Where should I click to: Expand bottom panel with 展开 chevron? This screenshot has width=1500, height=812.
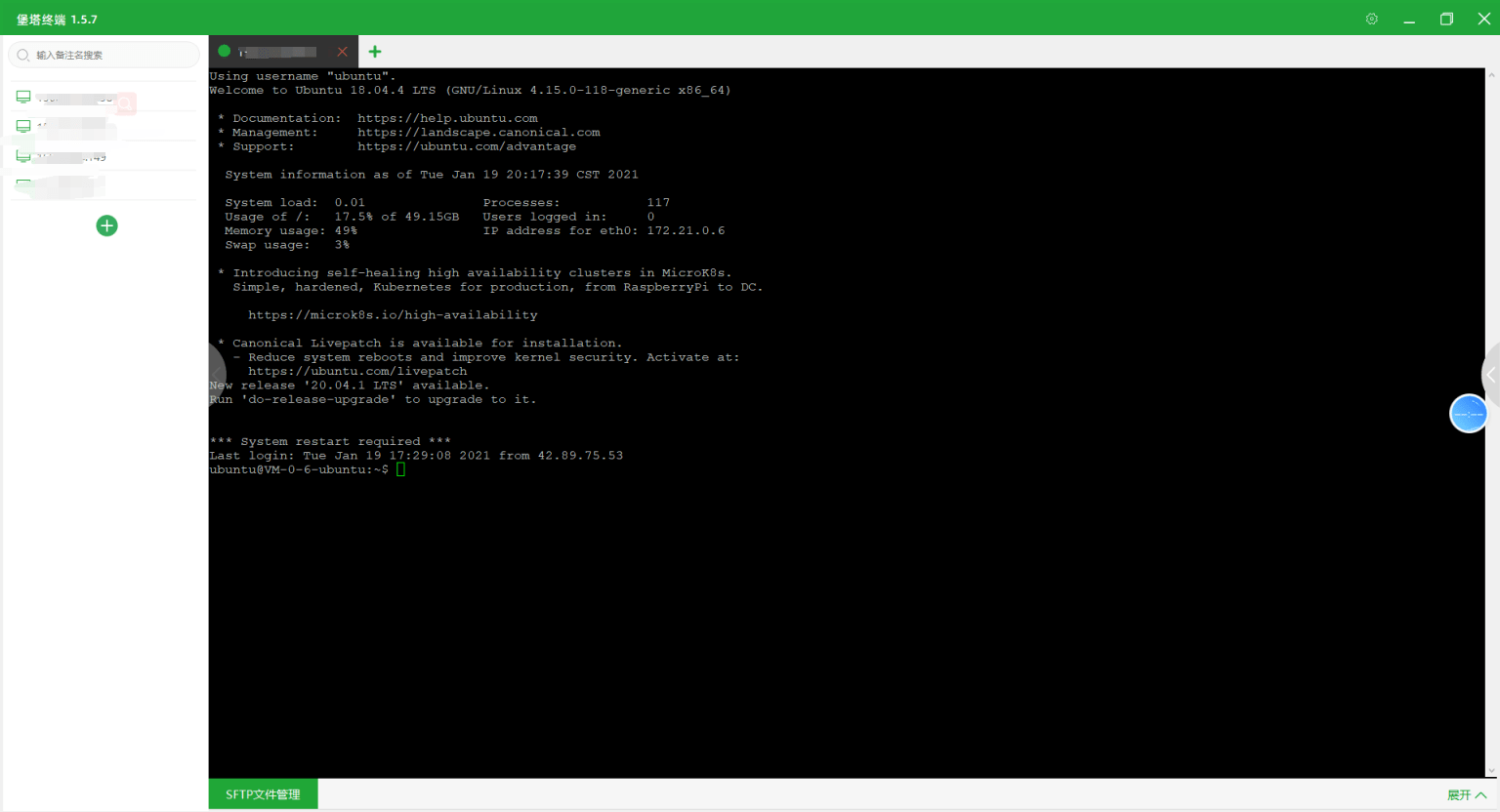click(x=1467, y=795)
